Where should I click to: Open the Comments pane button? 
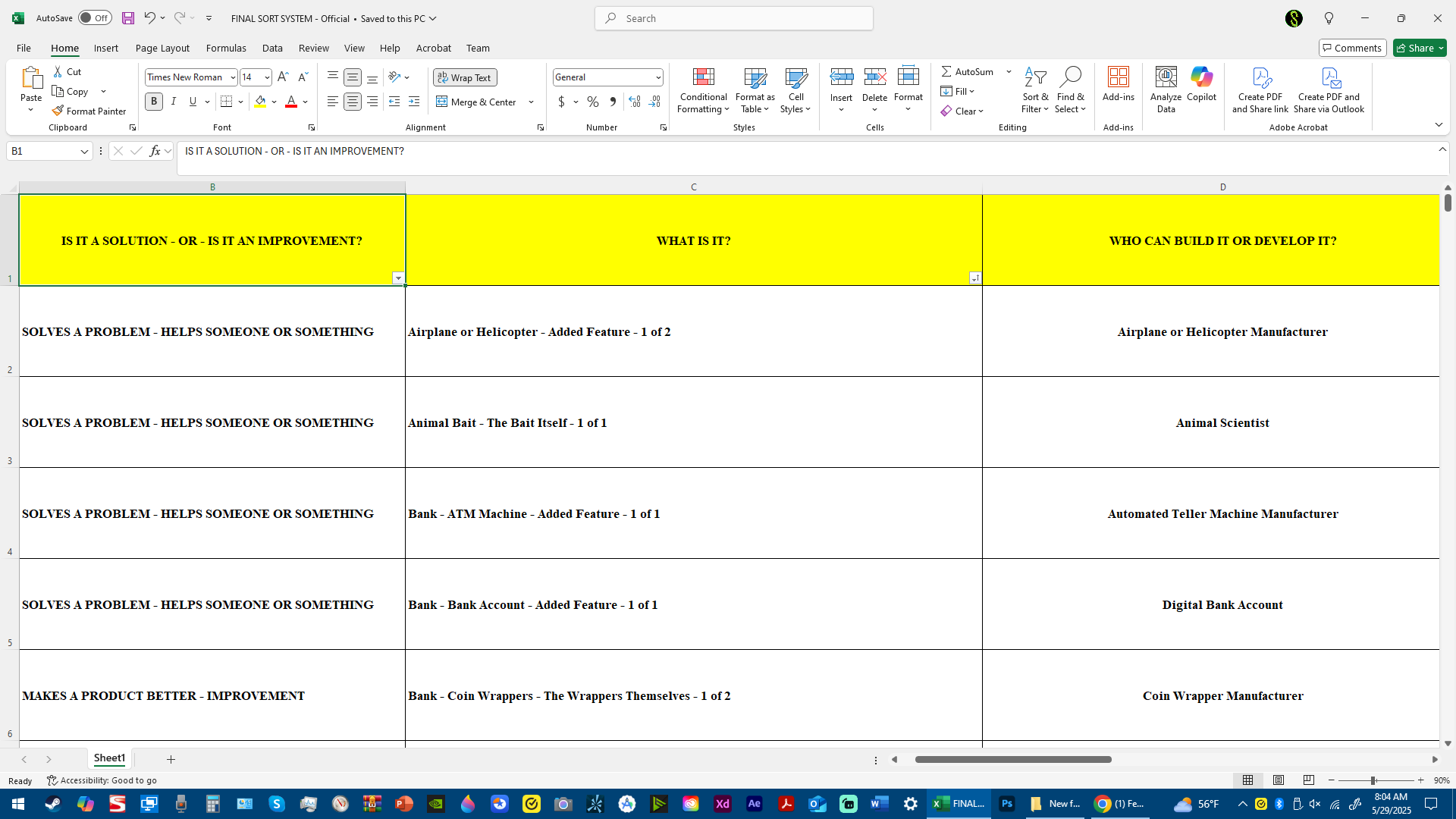point(1352,48)
